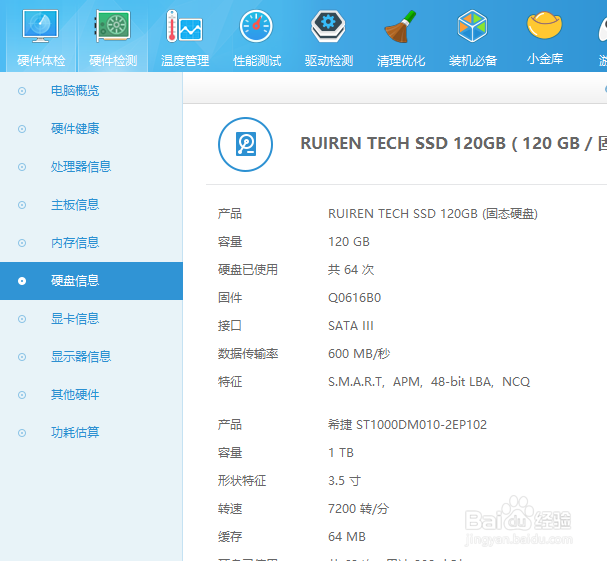The image size is (607, 561).
Task: Click the 接口 label
Action: tap(230, 326)
